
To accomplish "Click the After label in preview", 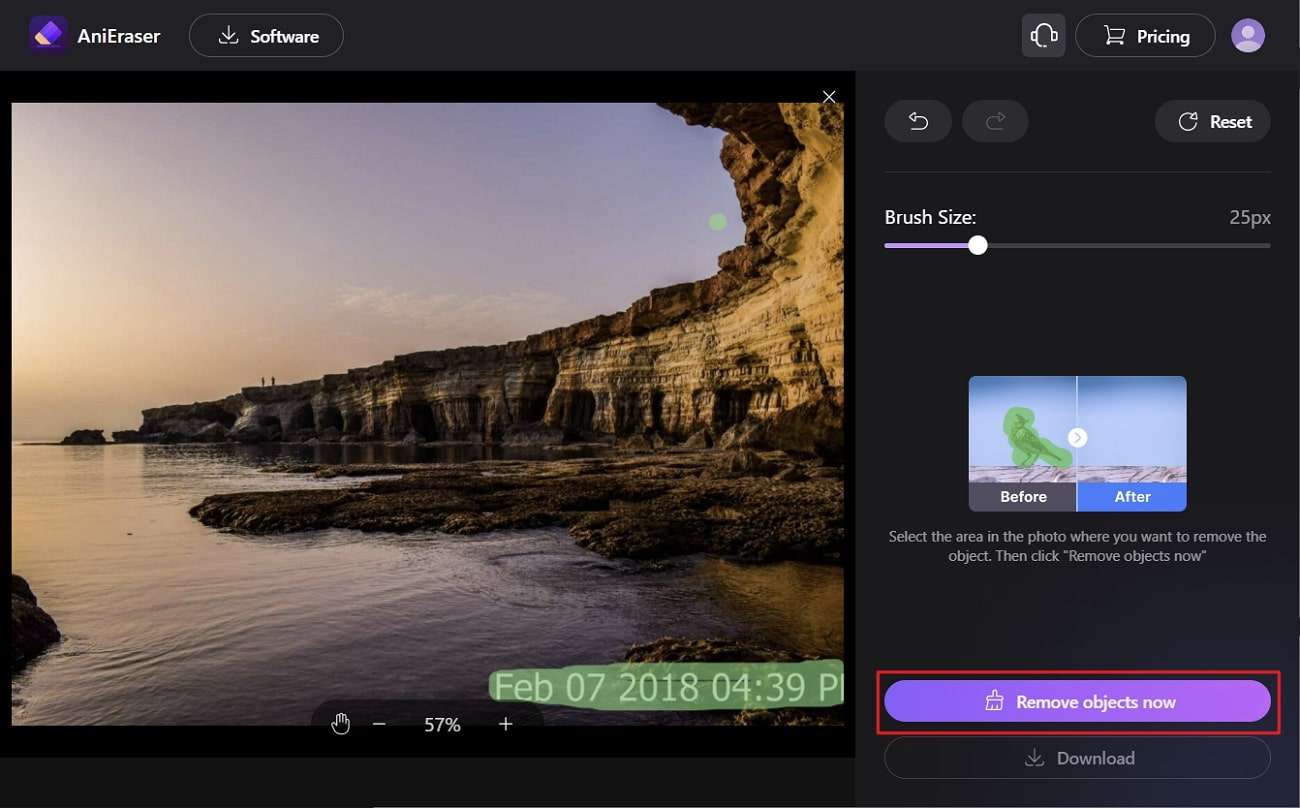I will click(x=1132, y=497).
